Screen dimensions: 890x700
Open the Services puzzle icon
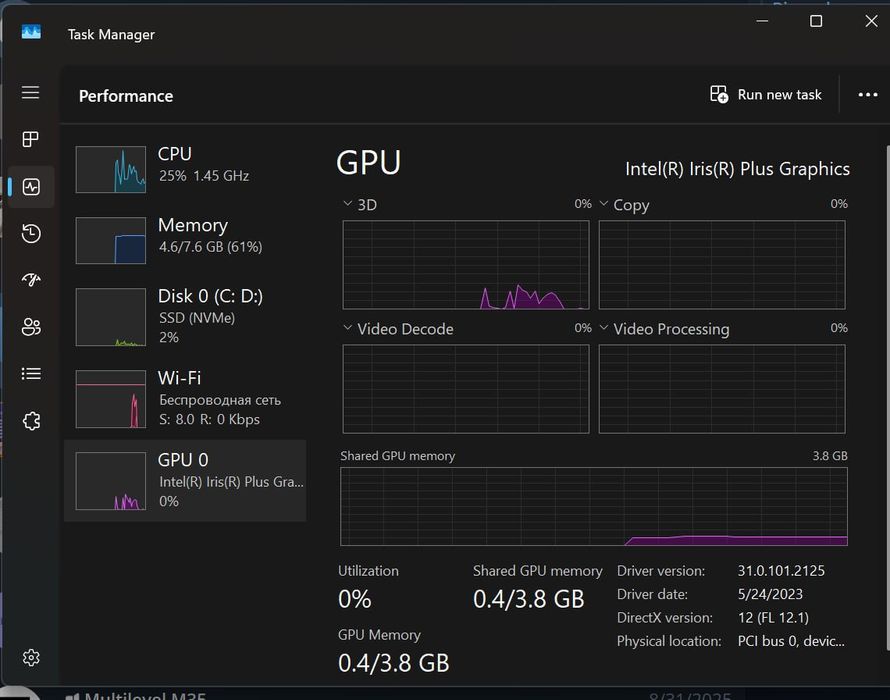(x=31, y=421)
